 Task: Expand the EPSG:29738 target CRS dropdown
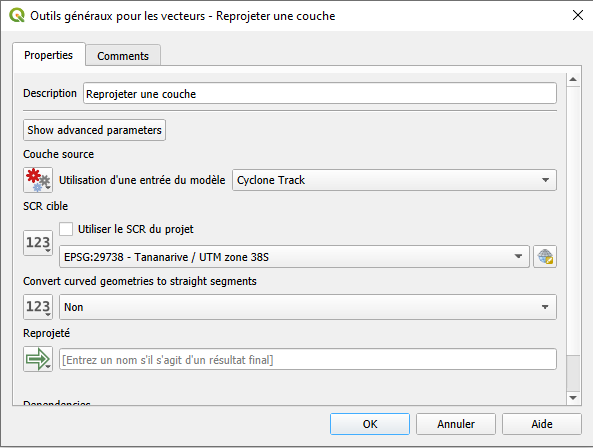tap(294, 257)
